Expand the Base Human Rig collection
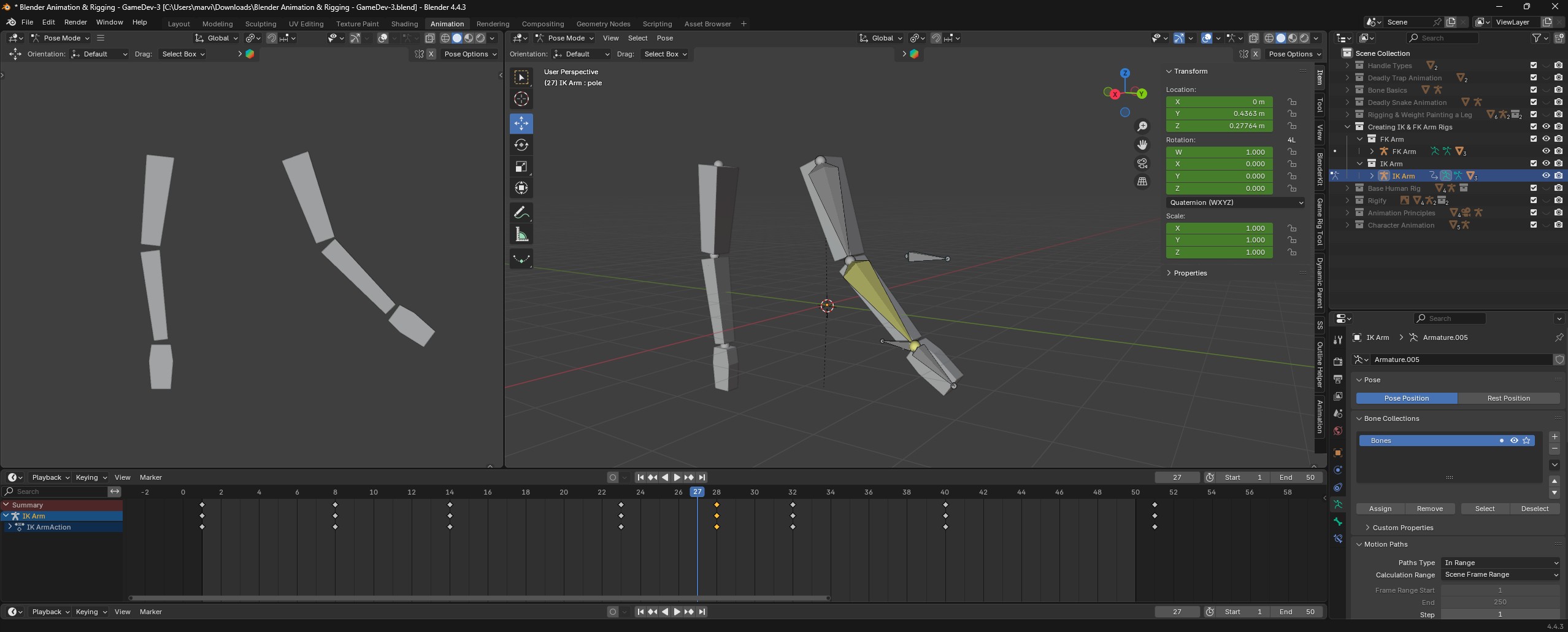This screenshot has width=1568, height=632. click(x=1347, y=188)
